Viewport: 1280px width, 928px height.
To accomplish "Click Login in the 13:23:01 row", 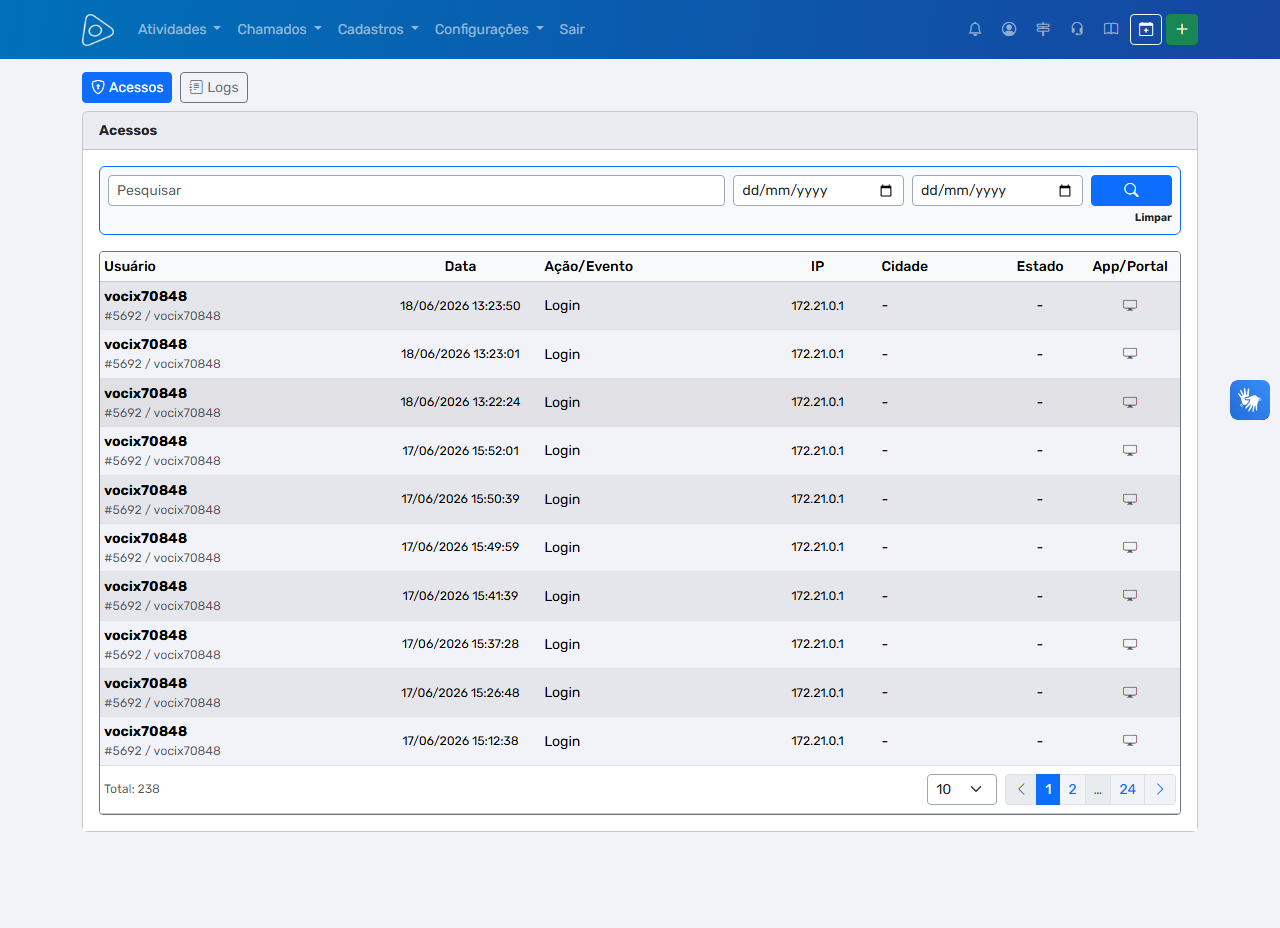I will pyautogui.click(x=562, y=354).
